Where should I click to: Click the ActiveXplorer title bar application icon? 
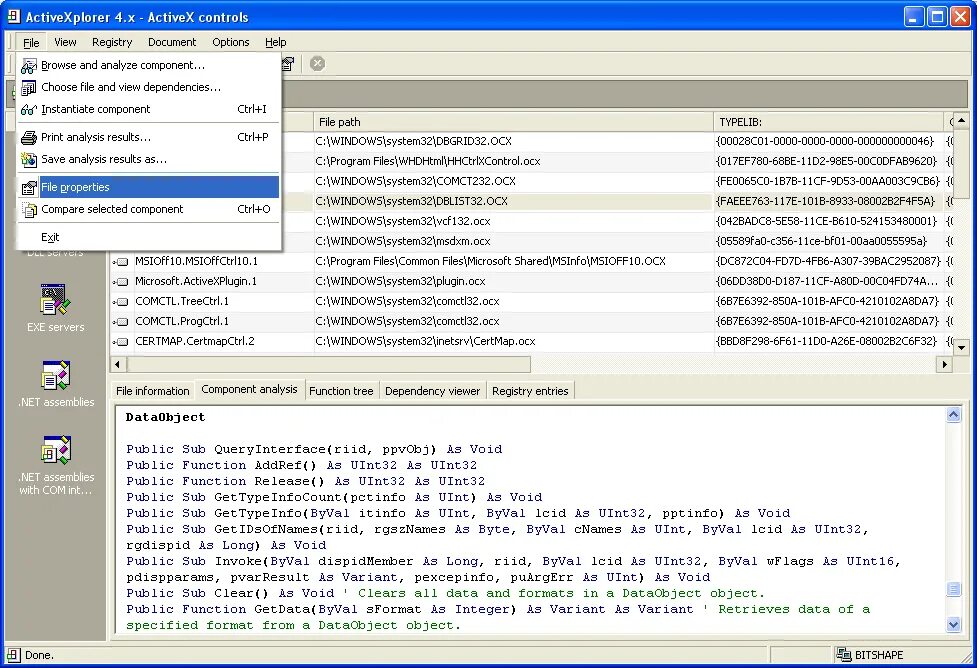coord(13,16)
